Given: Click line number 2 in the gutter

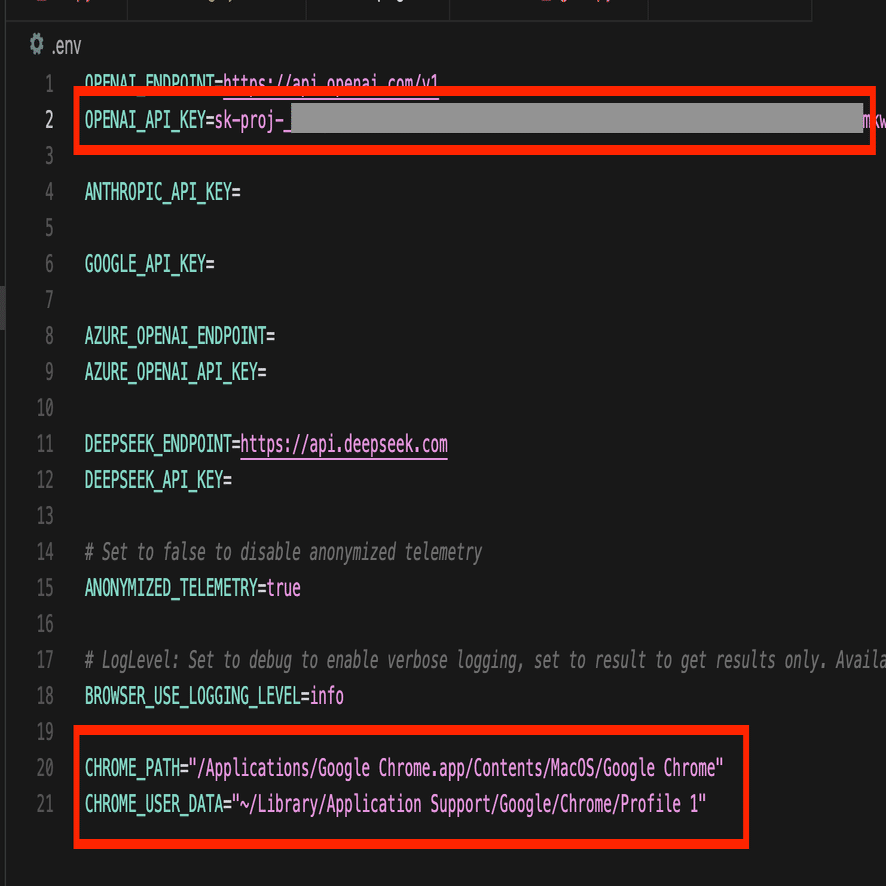Looking at the screenshot, I should click(x=49, y=120).
